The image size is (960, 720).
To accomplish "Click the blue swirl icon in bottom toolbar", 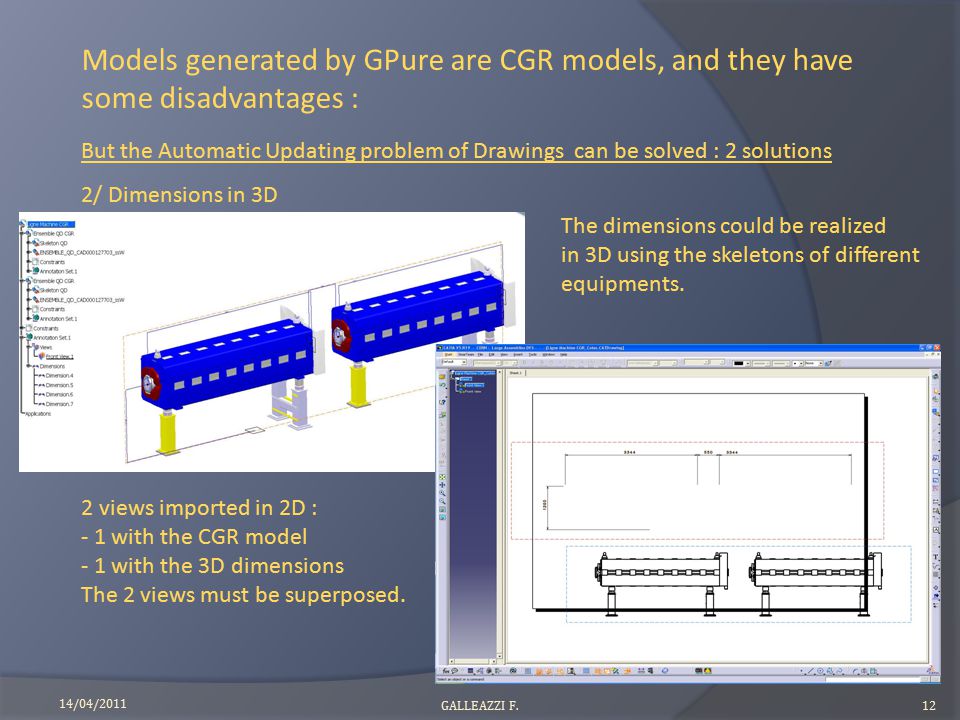I will click(665, 671).
